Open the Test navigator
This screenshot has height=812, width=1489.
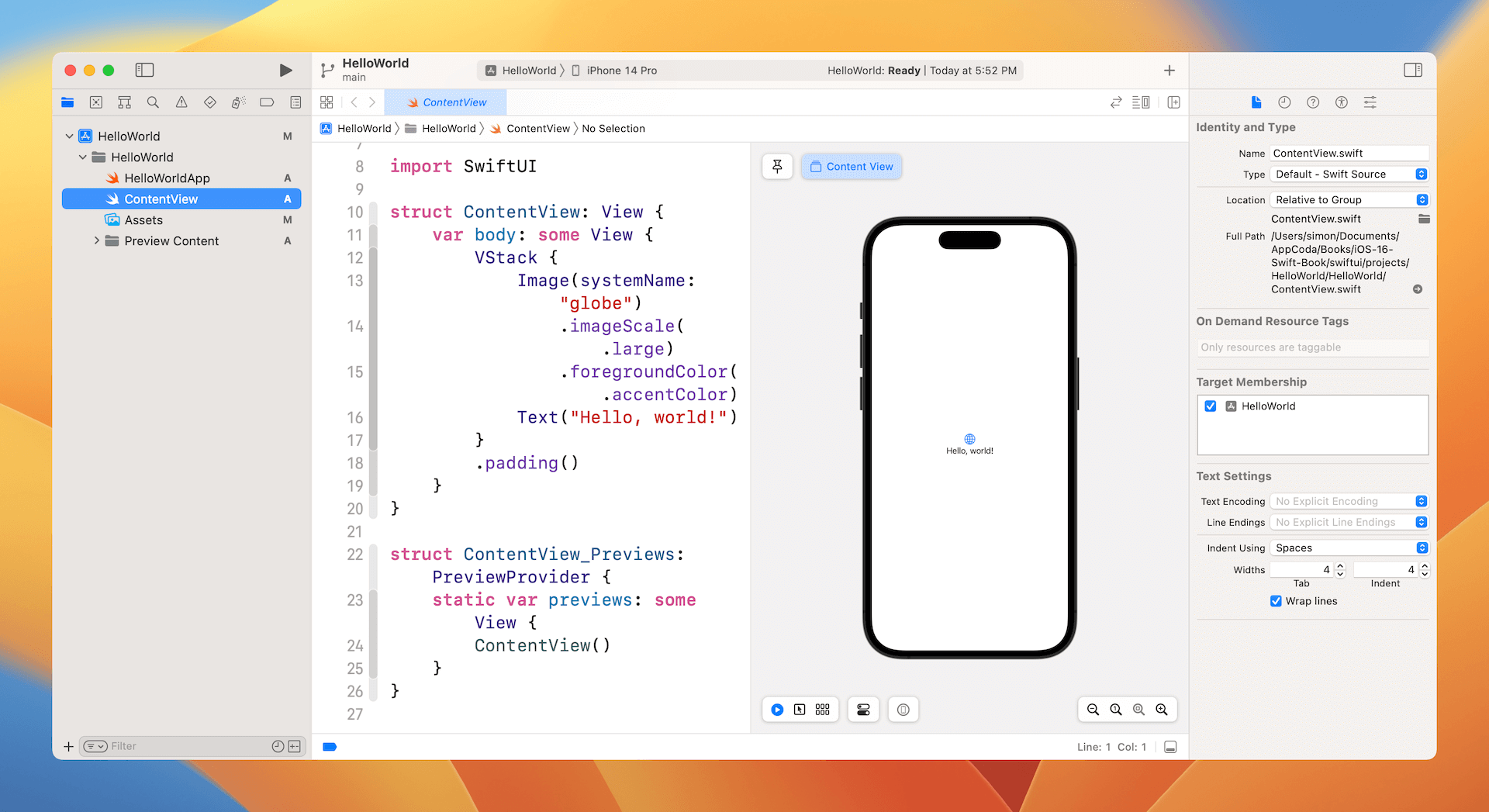click(x=209, y=102)
